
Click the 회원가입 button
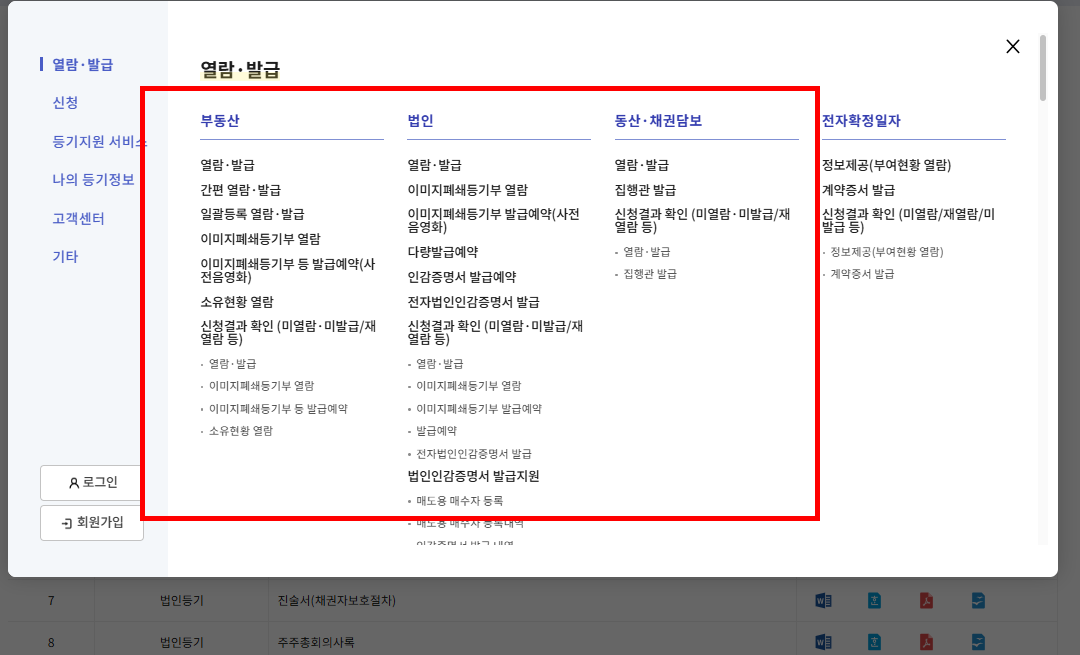click(x=91, y=522)
